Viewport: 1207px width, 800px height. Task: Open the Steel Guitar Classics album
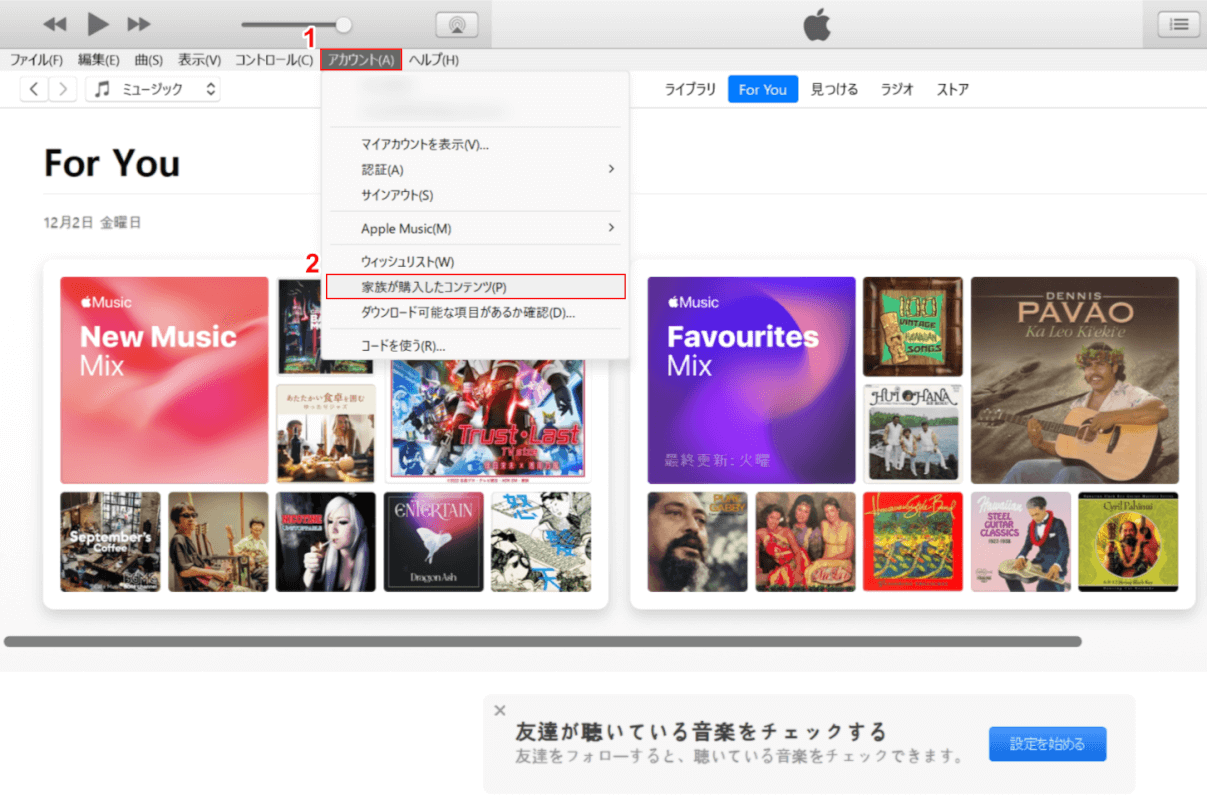click(1021, 542)
